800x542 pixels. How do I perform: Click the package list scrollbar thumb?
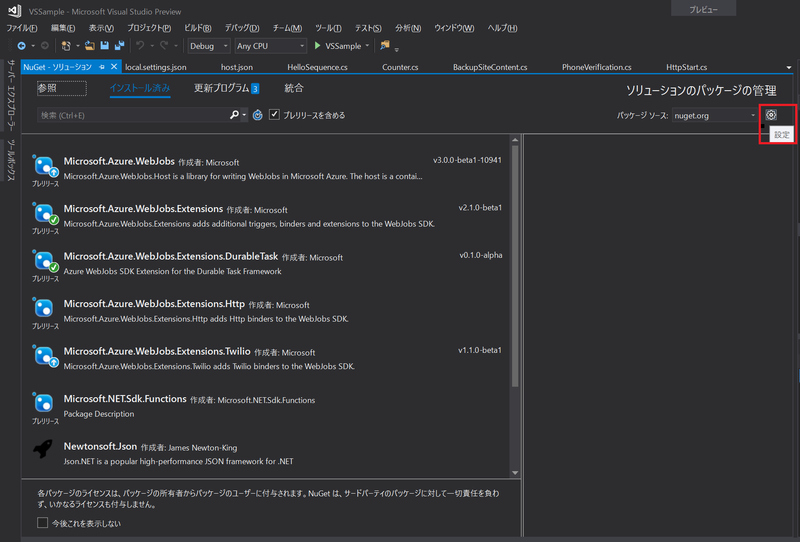point(515,266)
